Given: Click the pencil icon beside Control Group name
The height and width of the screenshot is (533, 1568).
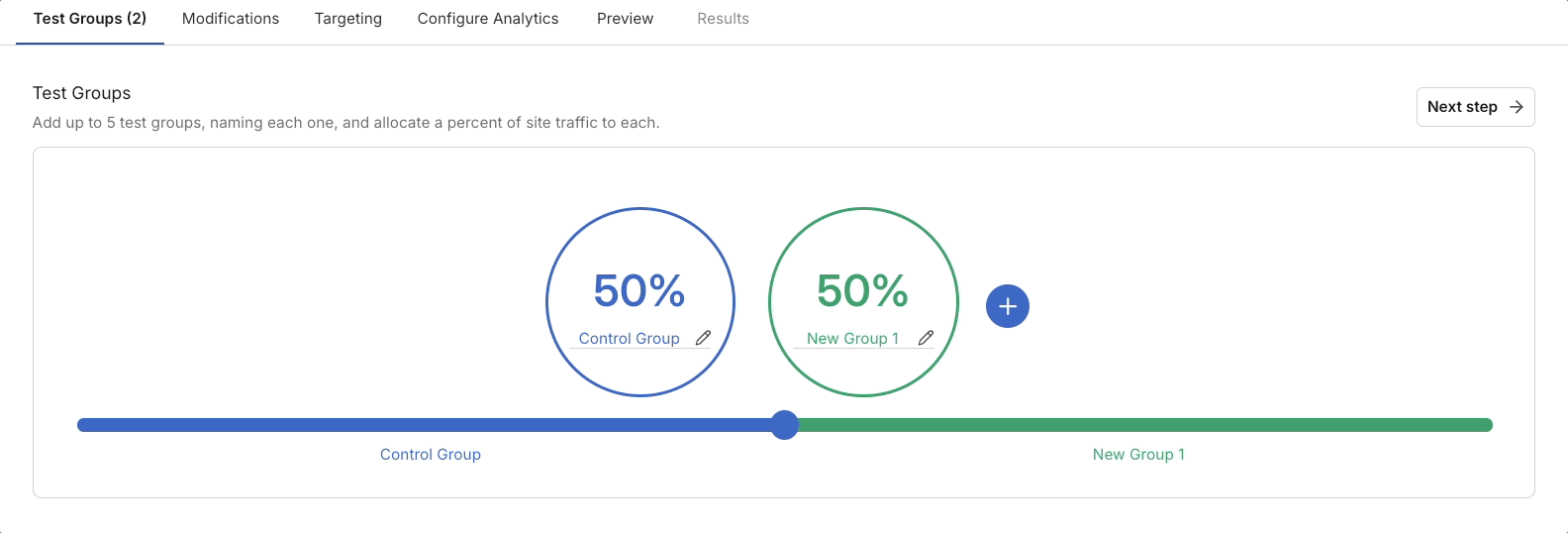Looking at the screenshot, I should click(x=703, y=338).
